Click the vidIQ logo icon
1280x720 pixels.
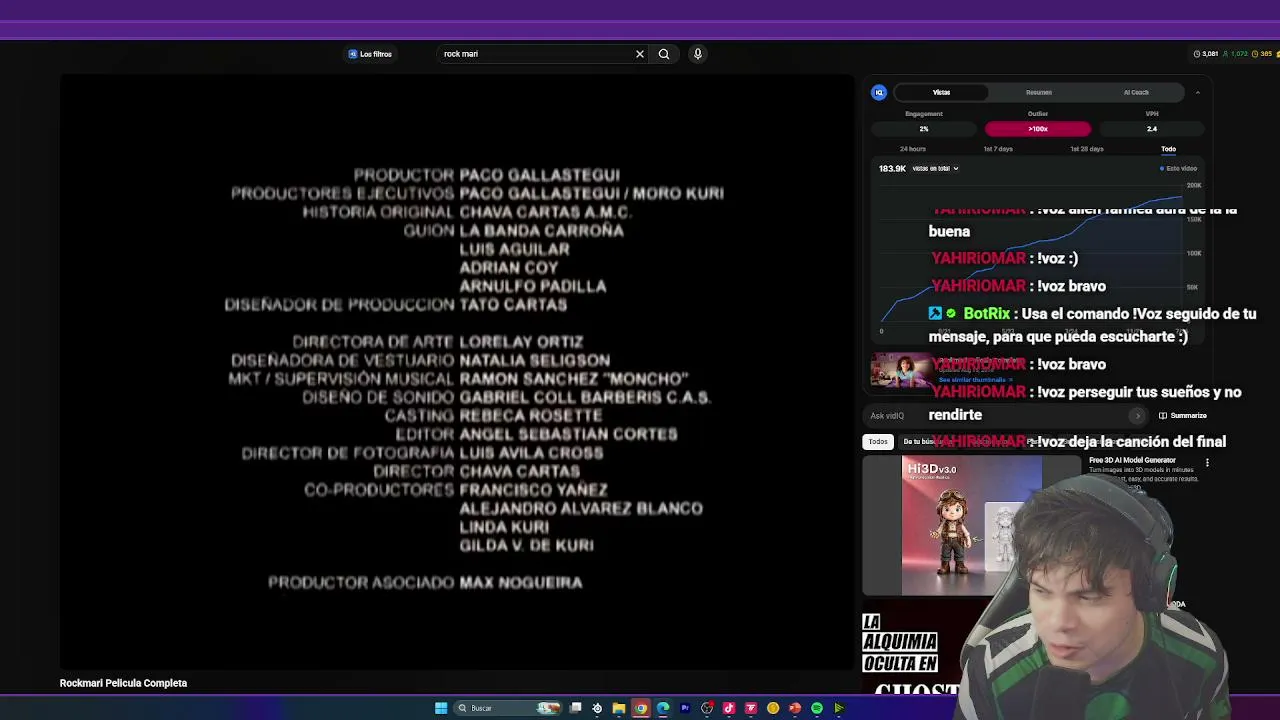pos(879,92)
